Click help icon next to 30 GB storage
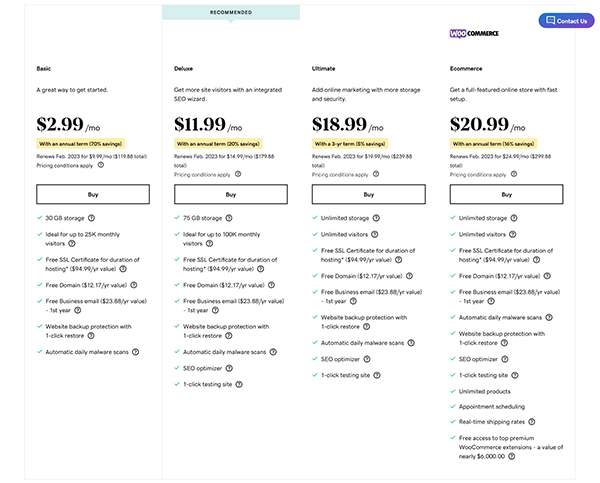The width and height of the screenshot is (600, 483). (91, 218)
